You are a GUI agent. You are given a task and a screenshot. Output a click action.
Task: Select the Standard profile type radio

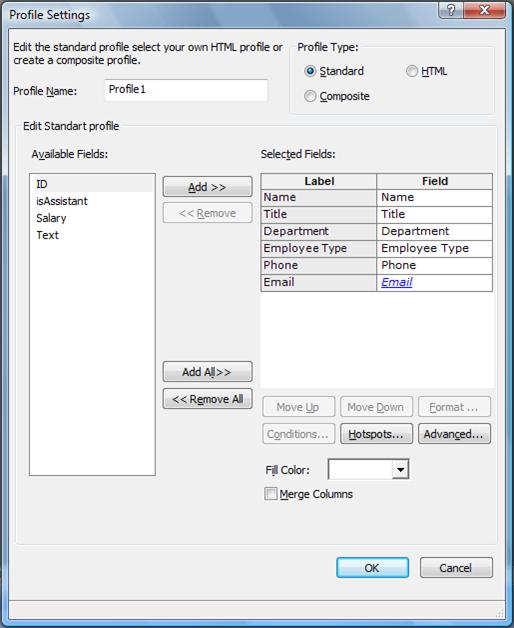(x=310, y=71)
